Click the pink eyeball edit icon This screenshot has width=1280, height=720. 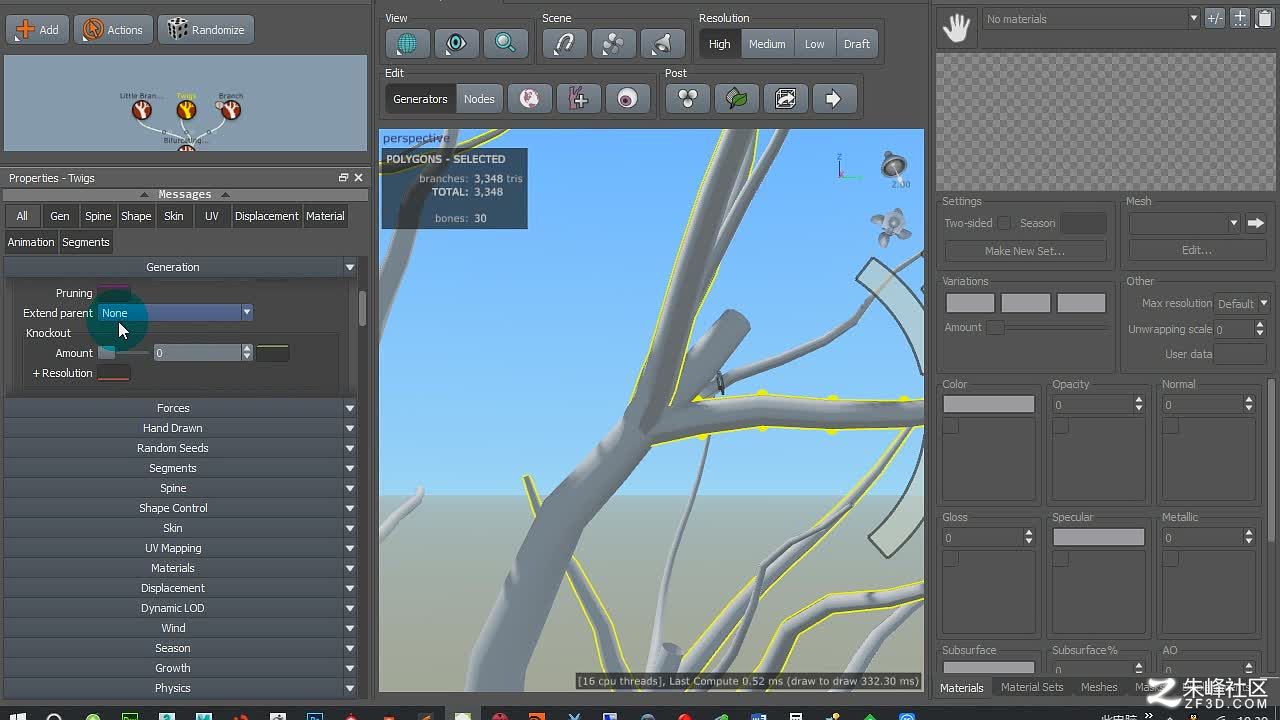627,99
